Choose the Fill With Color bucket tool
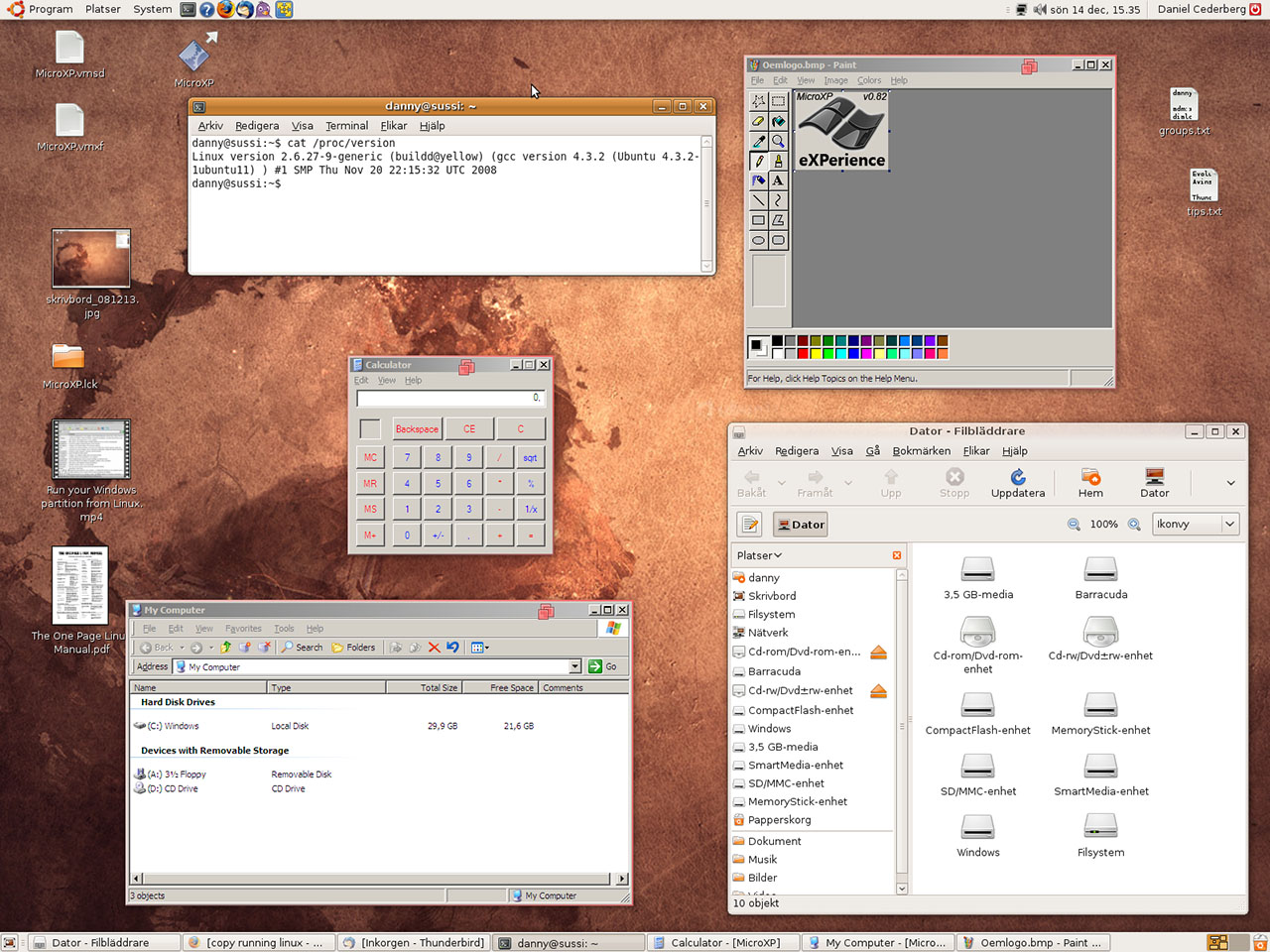The image size is (1270, 952). [778, 121]
